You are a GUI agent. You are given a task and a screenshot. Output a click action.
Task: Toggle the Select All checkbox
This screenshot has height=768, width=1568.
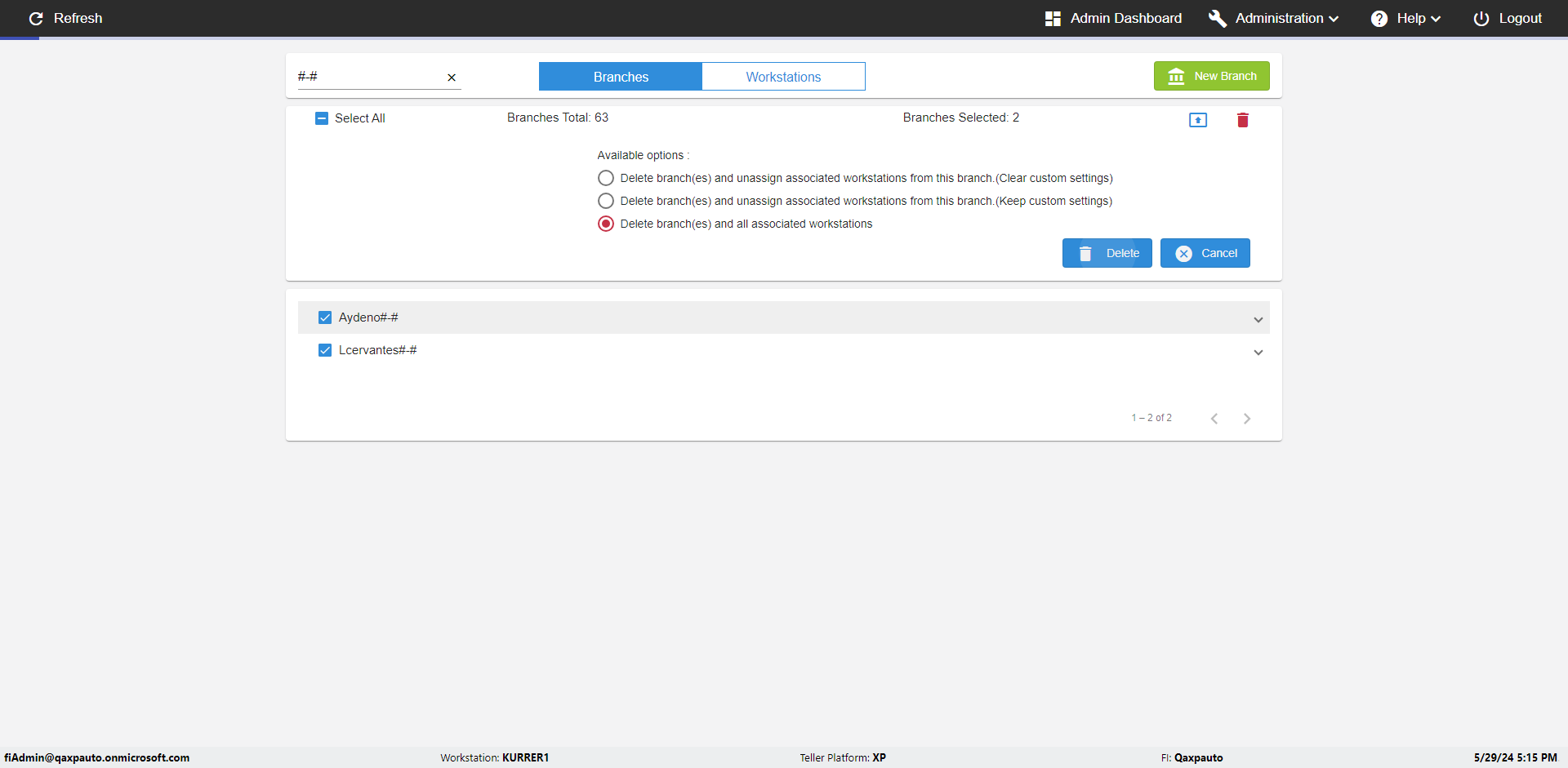(x=322, y=118)
